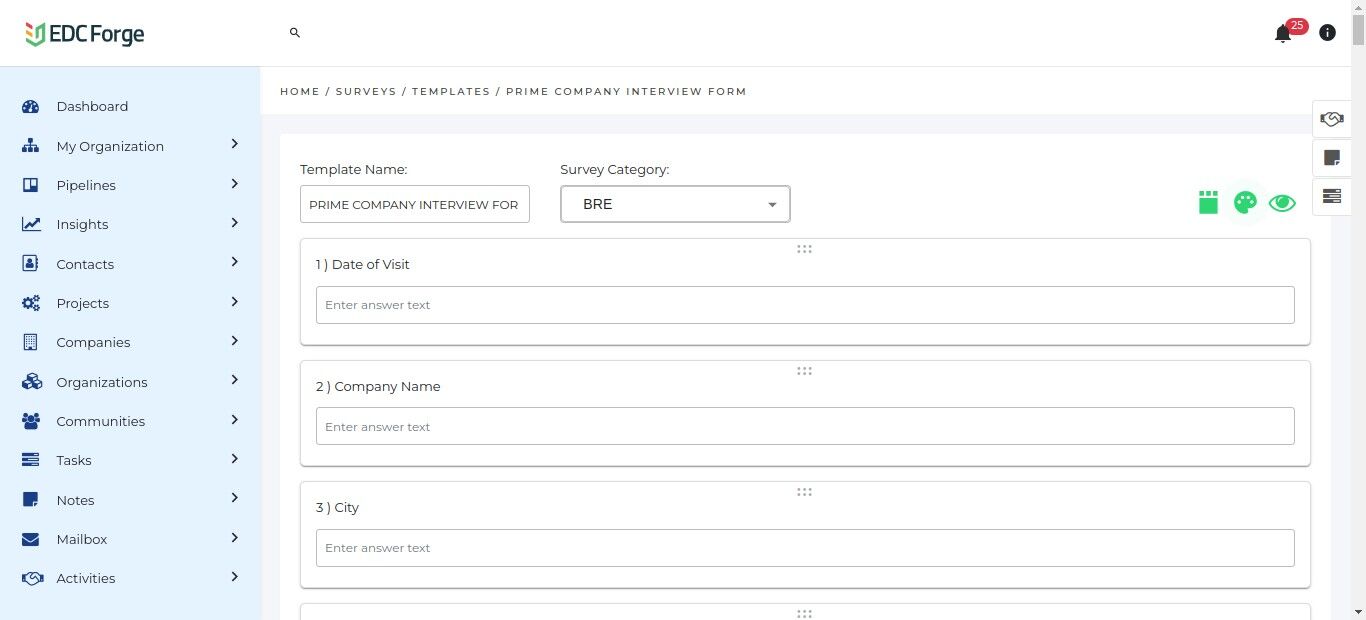Open the task list side icon
The image size is (1366, 620).
[x=1331, y=196]
